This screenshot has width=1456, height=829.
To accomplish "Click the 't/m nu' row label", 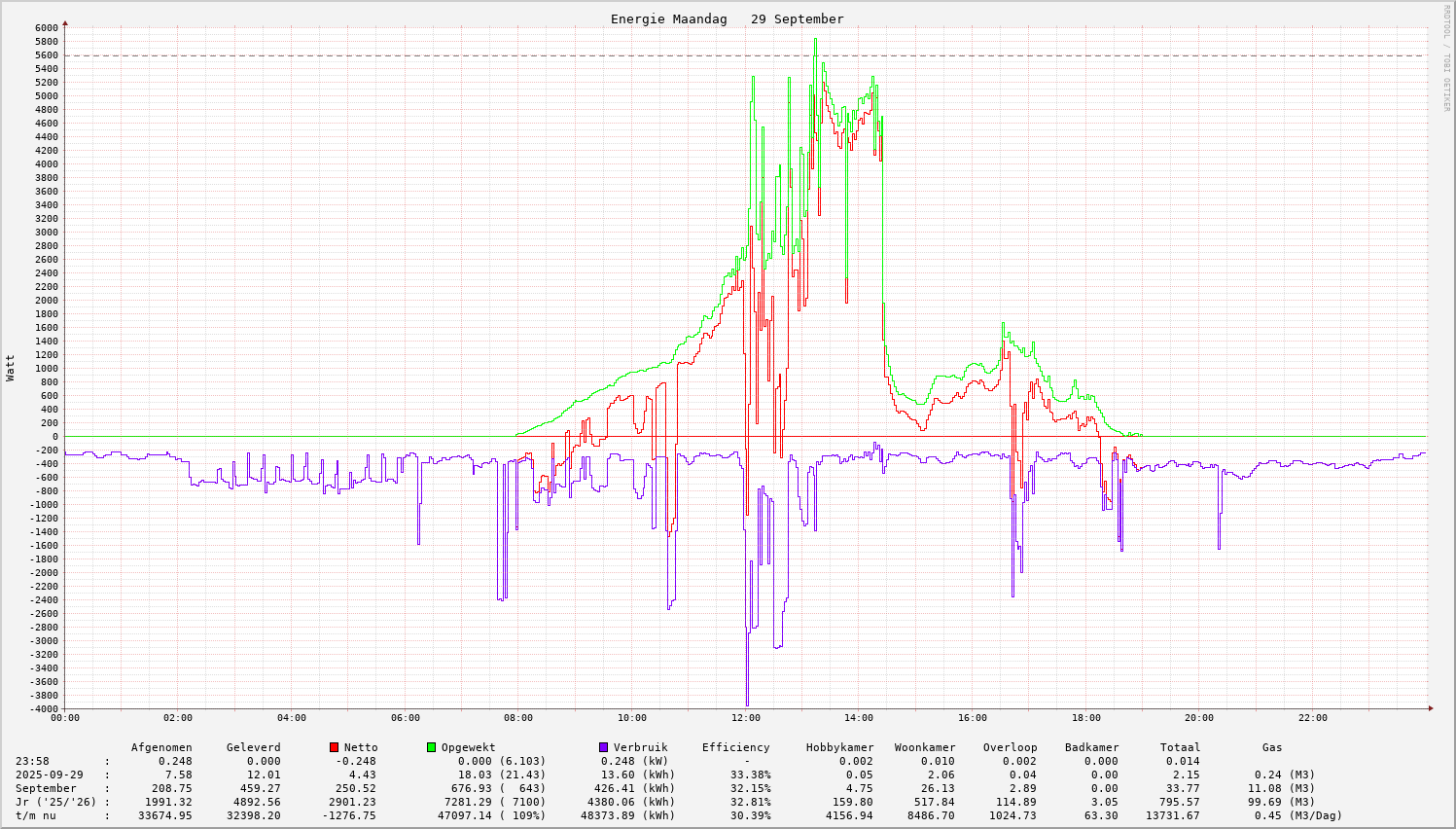I will click(36, 815).
